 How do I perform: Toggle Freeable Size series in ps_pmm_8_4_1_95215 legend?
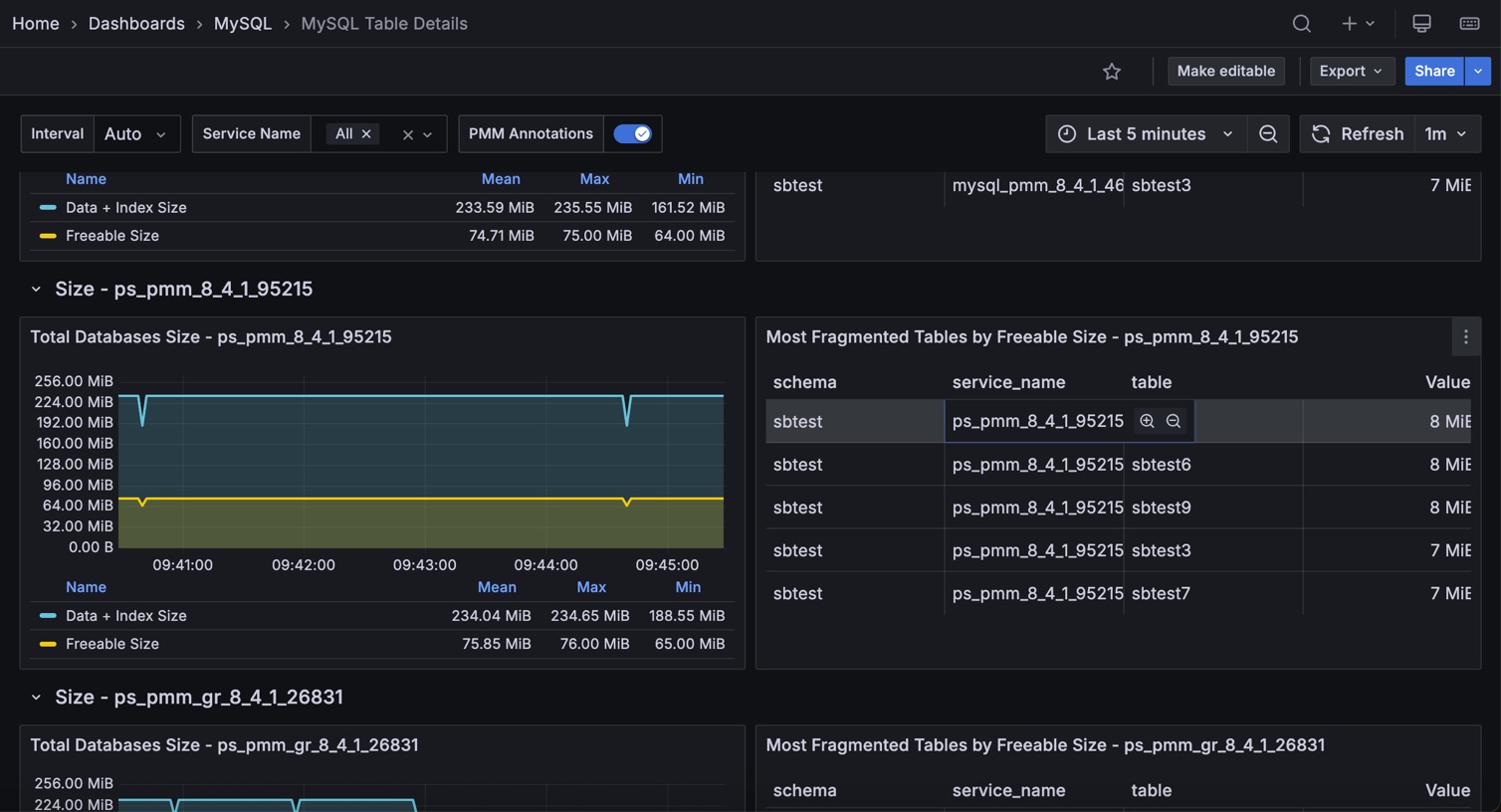[x=111, y=644]
